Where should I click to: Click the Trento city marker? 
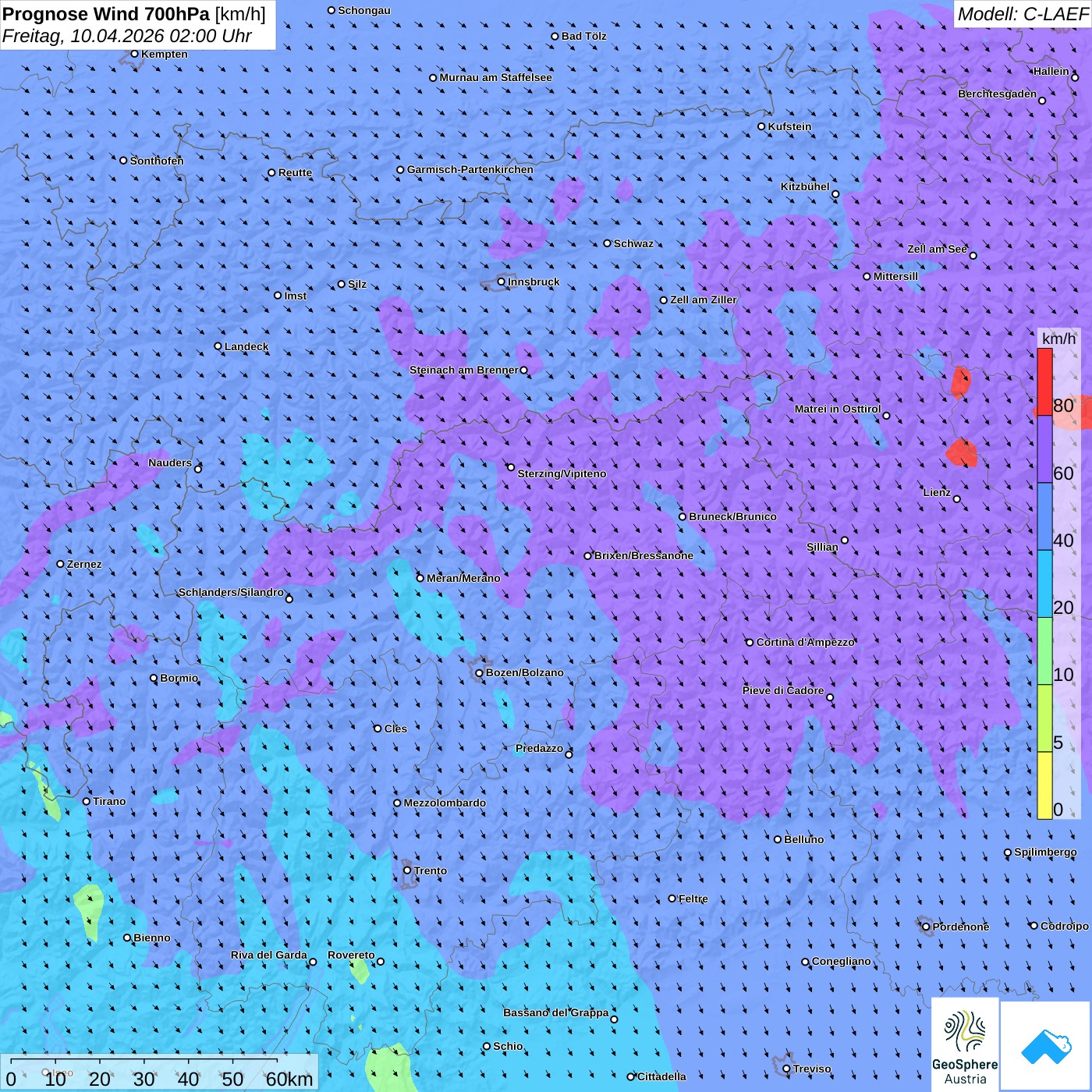tap(407, 870)
